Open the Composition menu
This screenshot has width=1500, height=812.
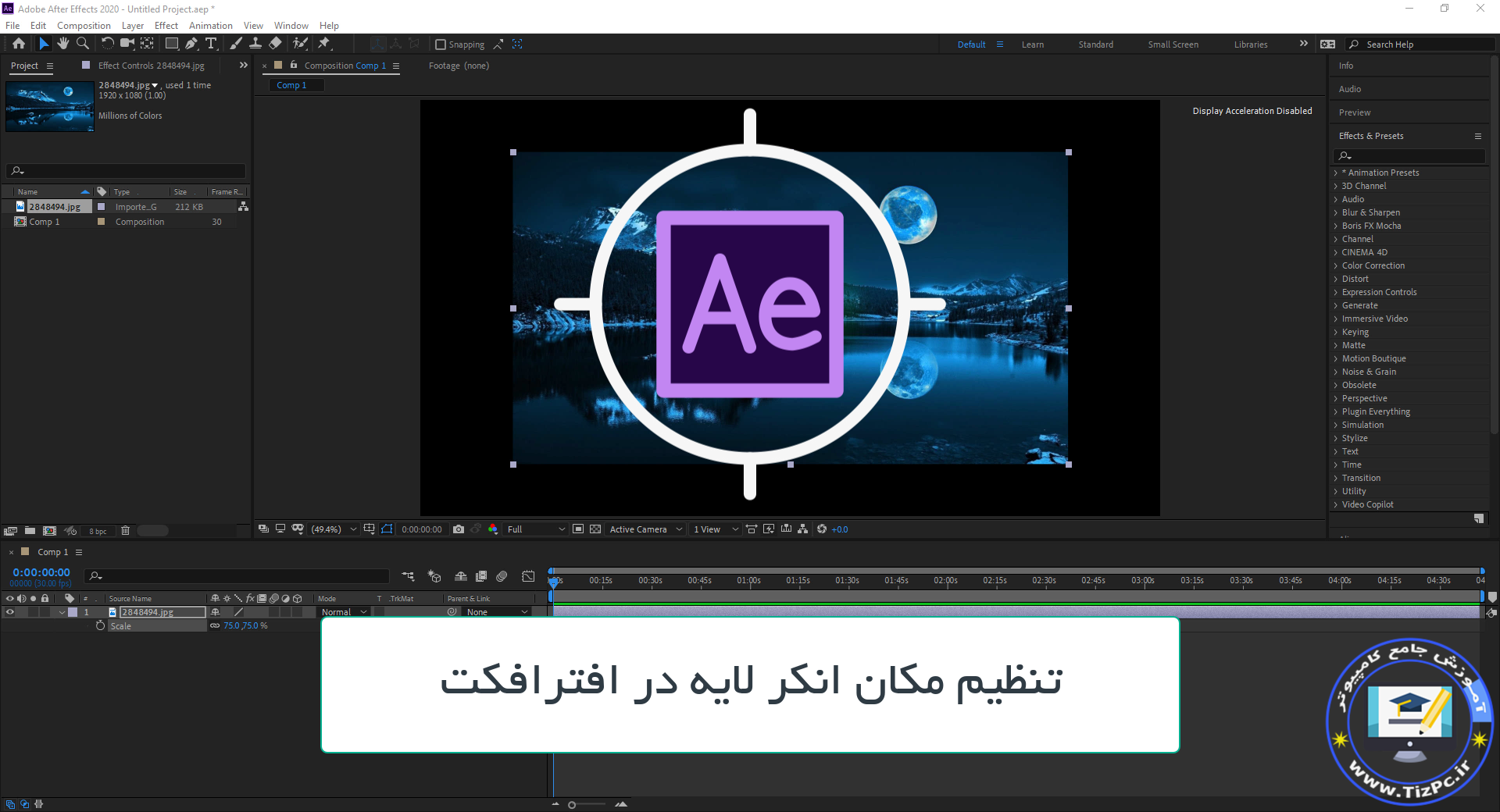click(x=84, y=26)
